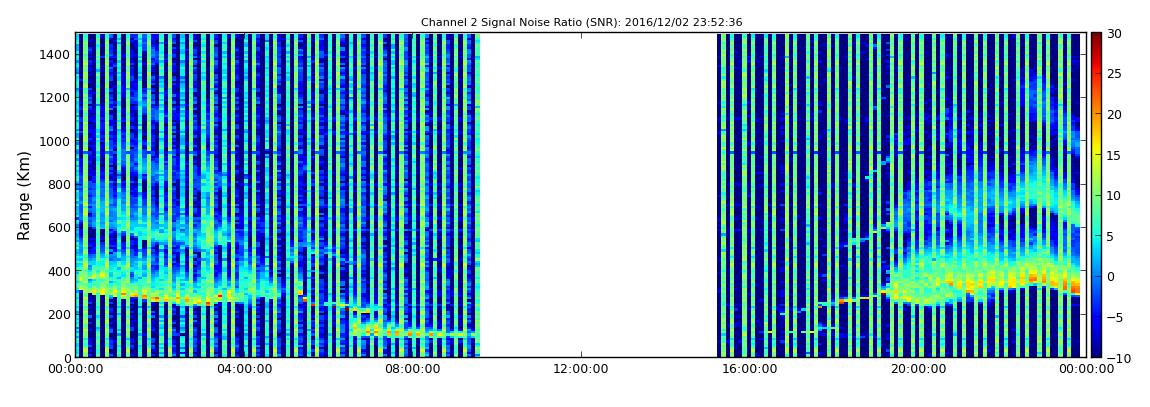Click the 600 y-axis tick label
1150x407 pixels.
[59, 227]
